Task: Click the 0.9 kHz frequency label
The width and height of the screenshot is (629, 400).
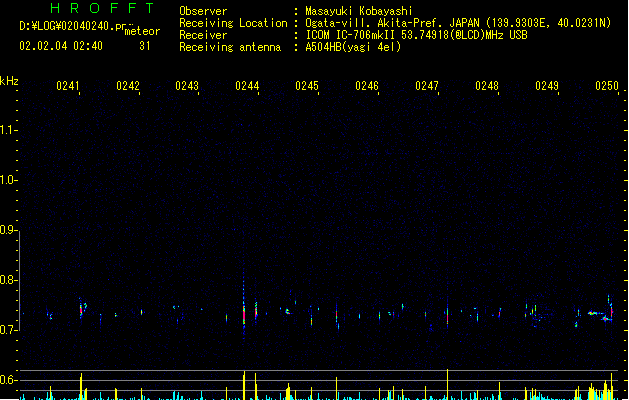Action: (7, 230)
